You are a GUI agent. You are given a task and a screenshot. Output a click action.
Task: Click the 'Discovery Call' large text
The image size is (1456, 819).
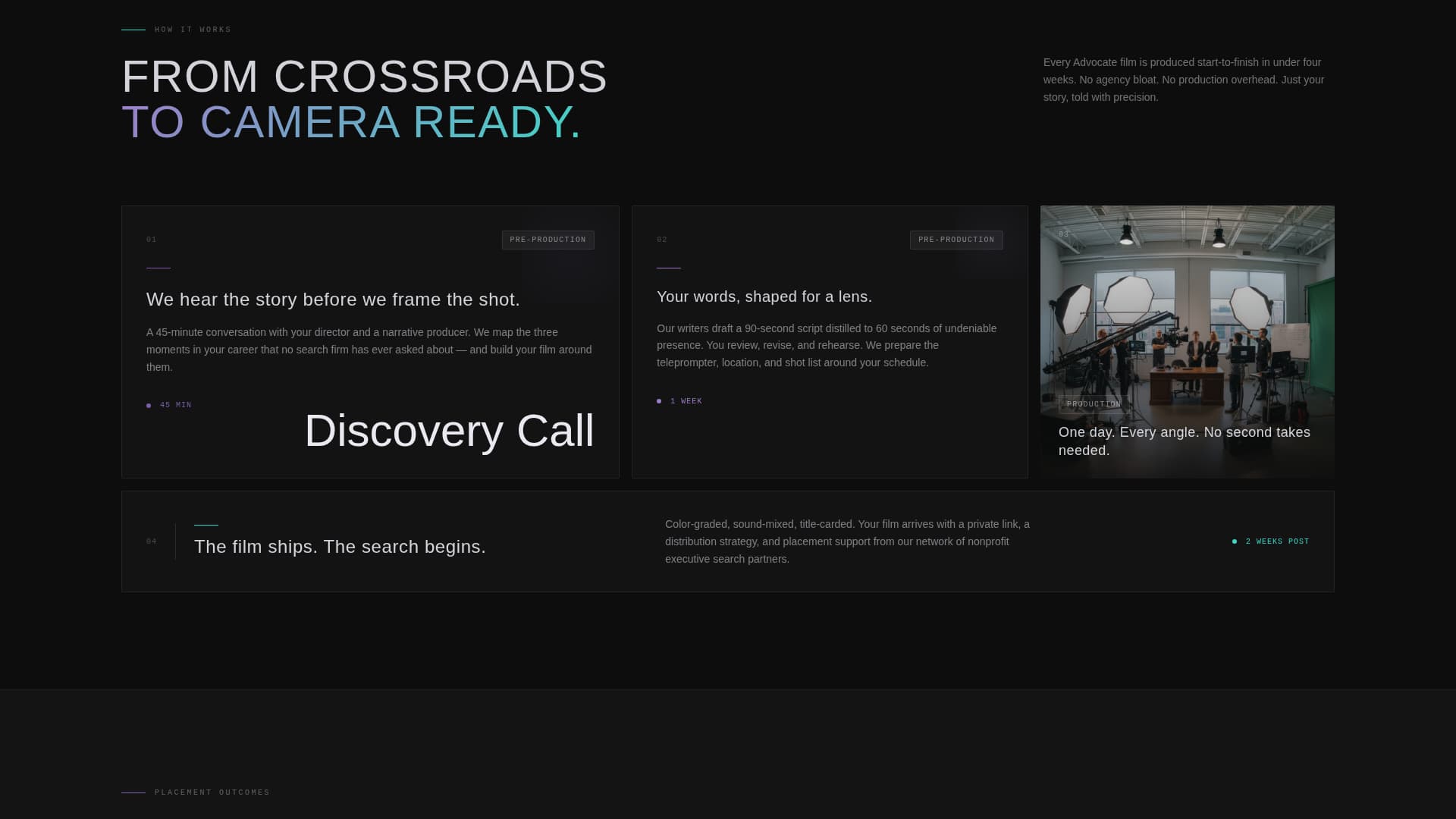click(x=449, y=431)
